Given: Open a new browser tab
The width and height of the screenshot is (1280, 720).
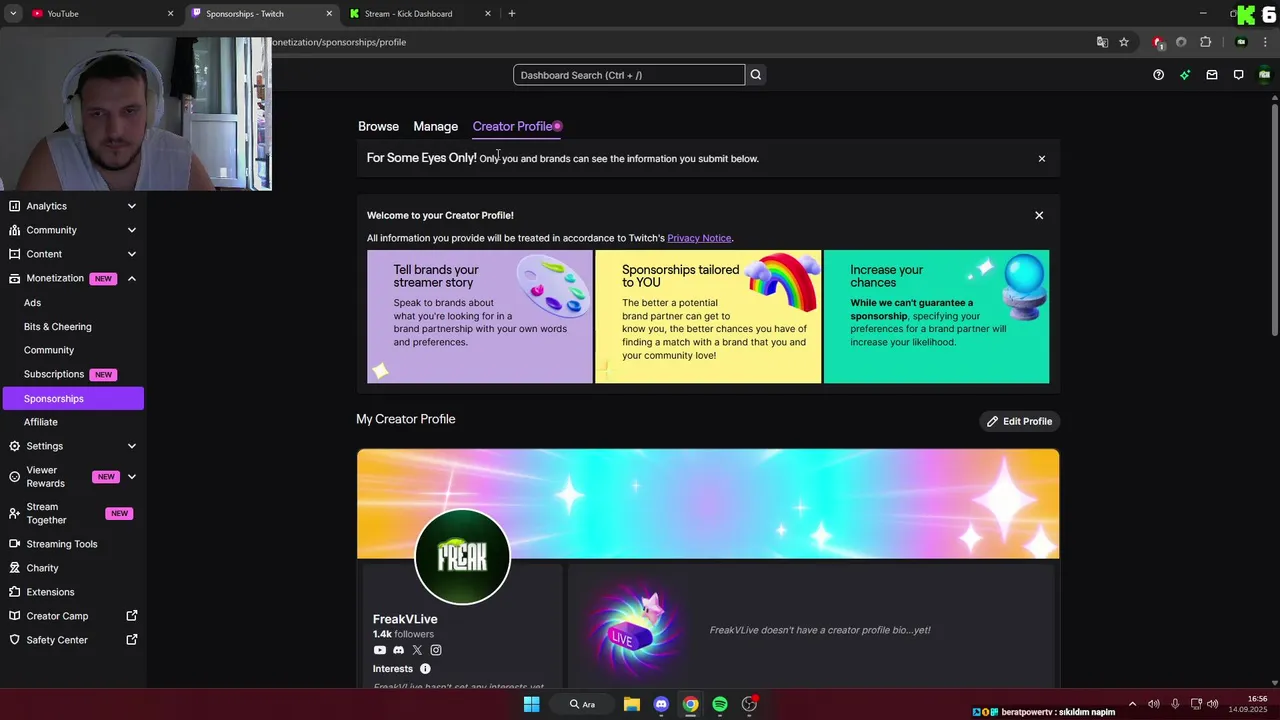Looking at the screenshot, I should click(x=511, y=13).
